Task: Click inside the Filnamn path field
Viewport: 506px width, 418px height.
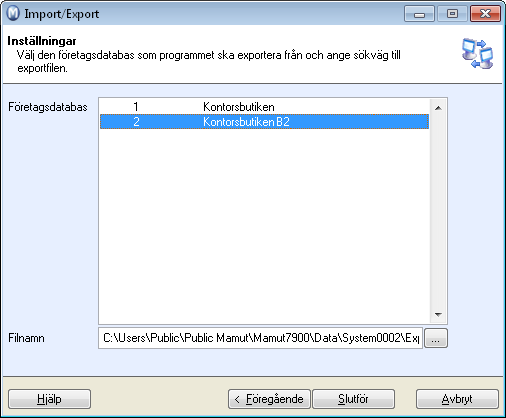Action: (260, 338)
